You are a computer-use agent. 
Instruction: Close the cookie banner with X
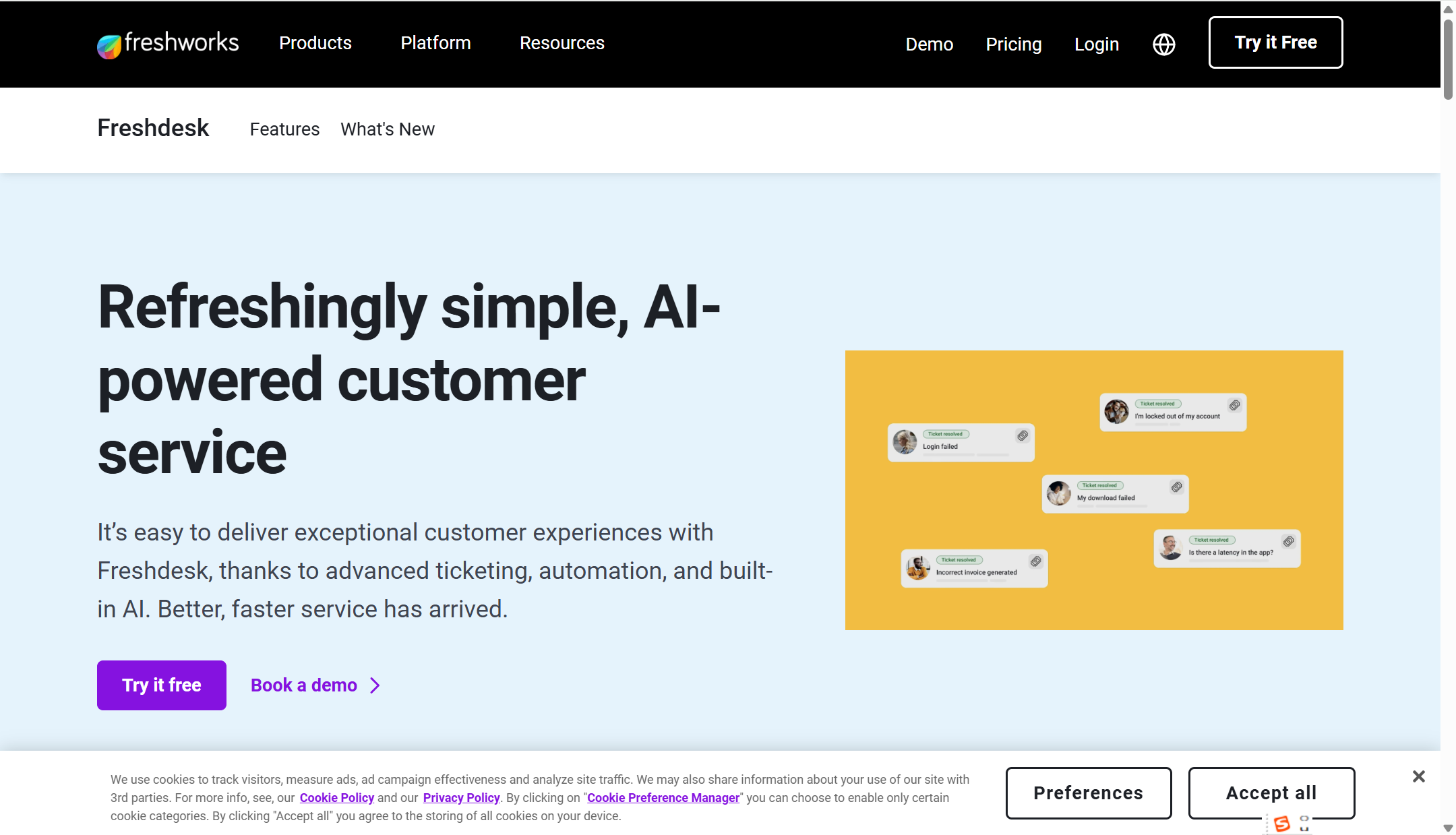(x=1418, y=776)
